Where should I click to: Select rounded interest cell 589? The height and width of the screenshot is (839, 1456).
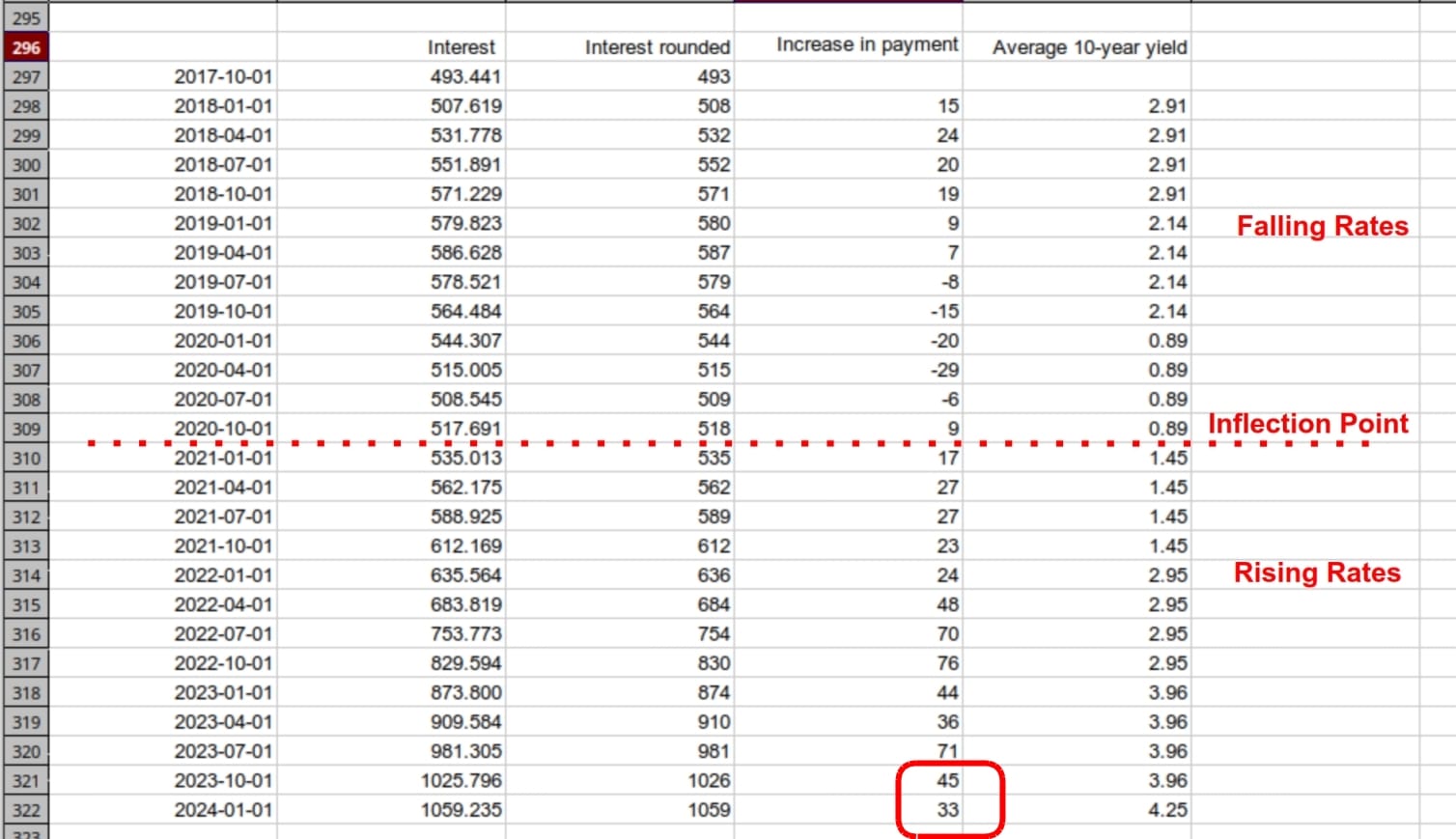pos(620,517)
